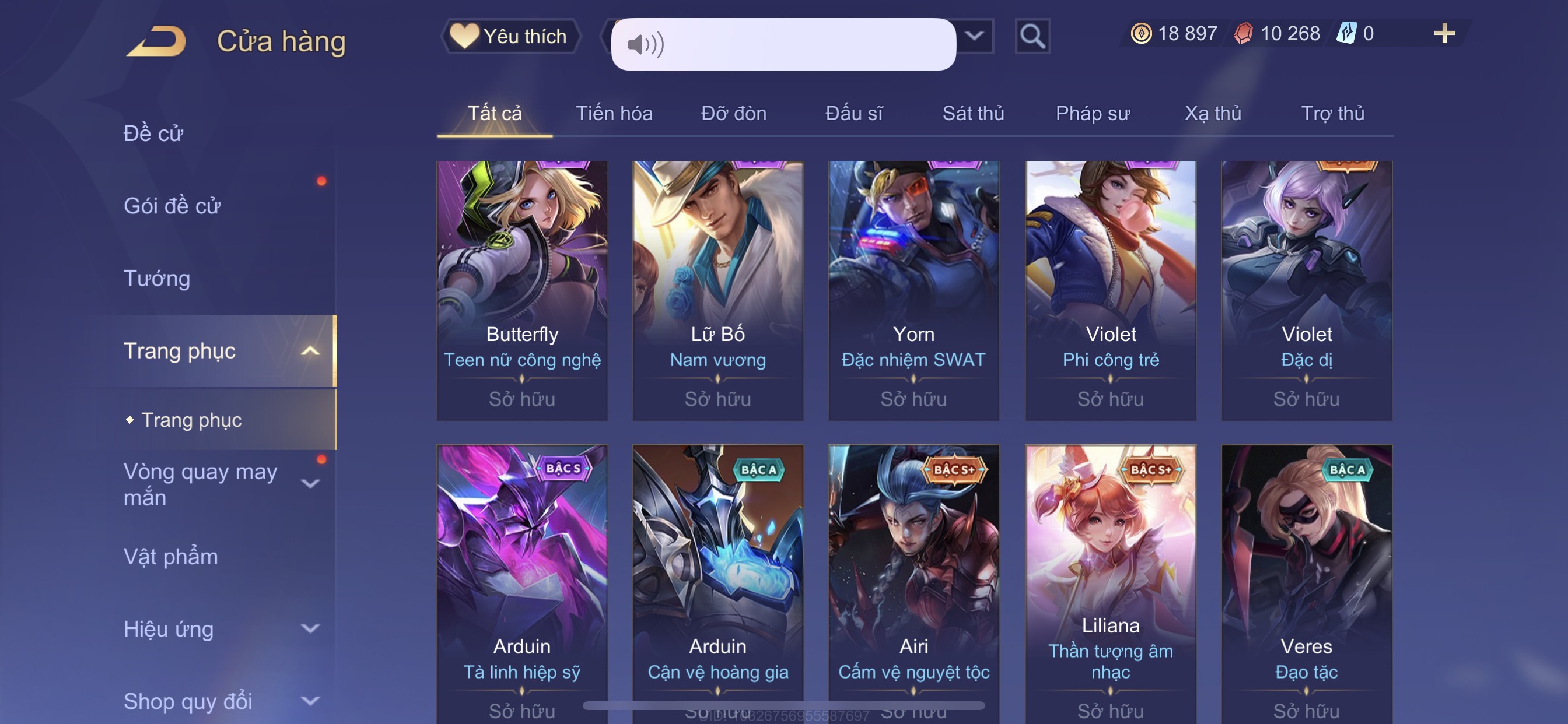Tap the blue ticket currency icon

tap(1346, 33)
